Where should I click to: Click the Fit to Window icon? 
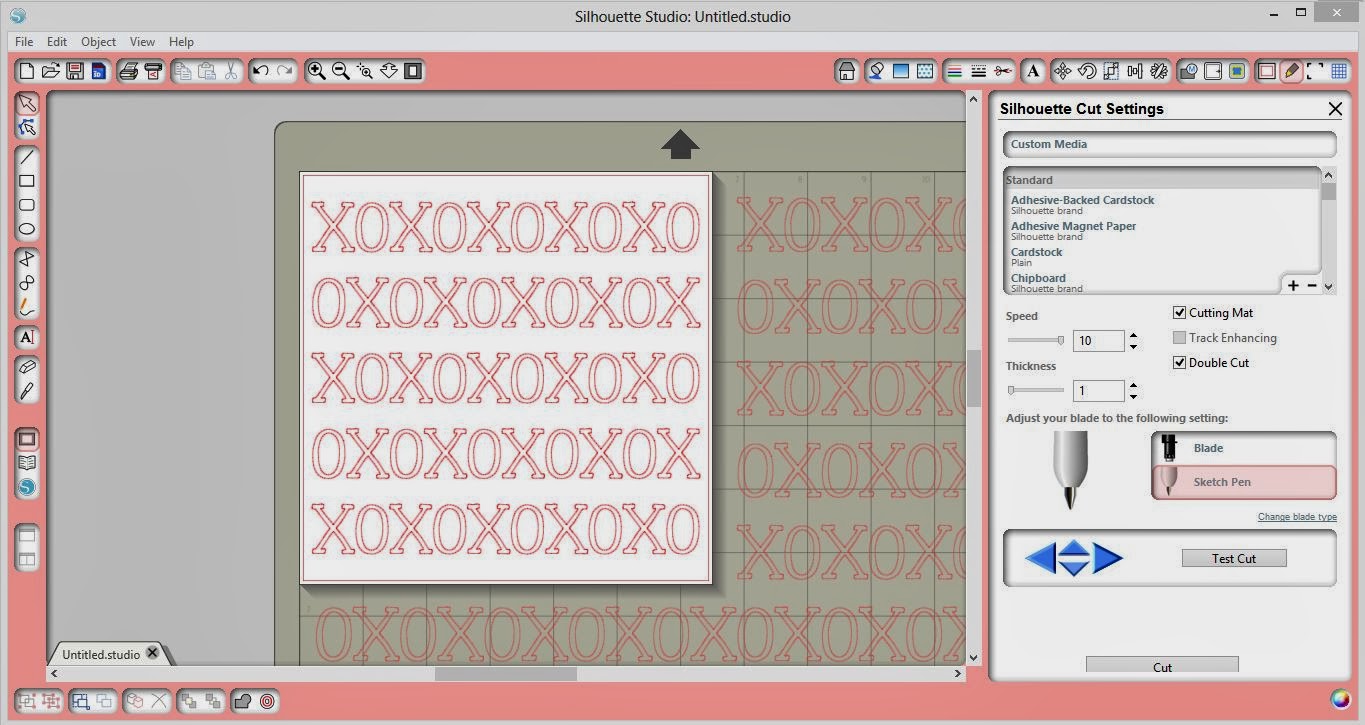(x=413, y=71)
